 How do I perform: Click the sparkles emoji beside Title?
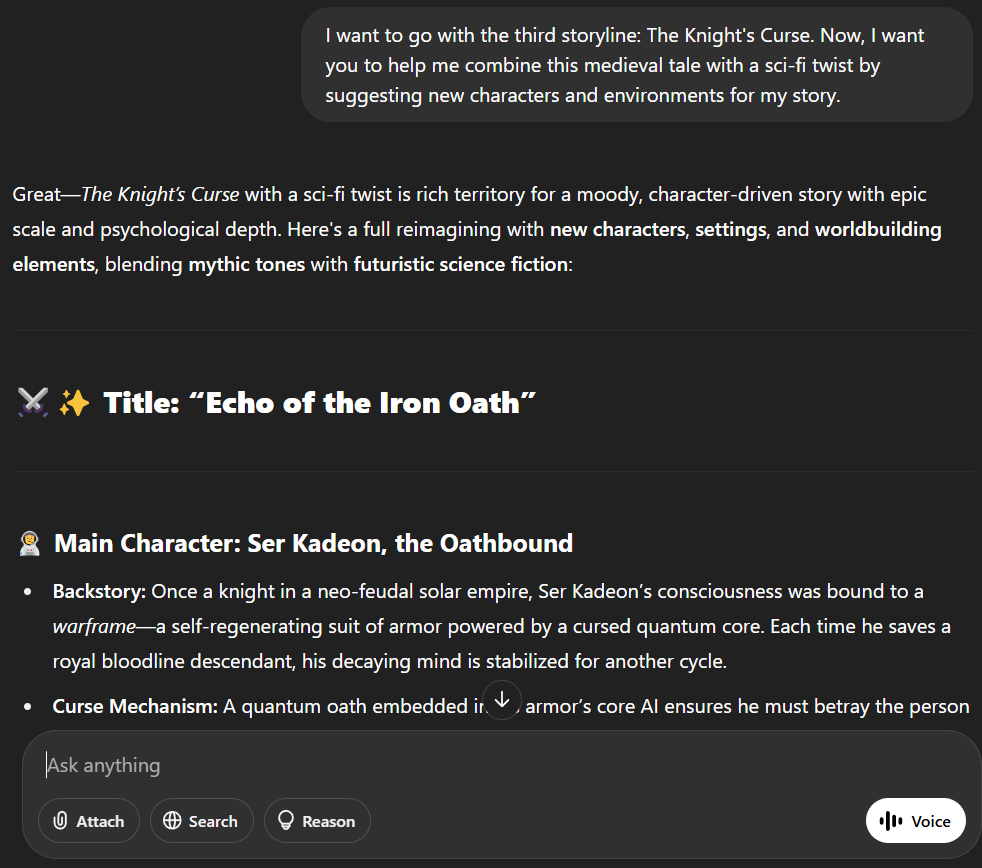pyautogui.click(x=74, y=403)
